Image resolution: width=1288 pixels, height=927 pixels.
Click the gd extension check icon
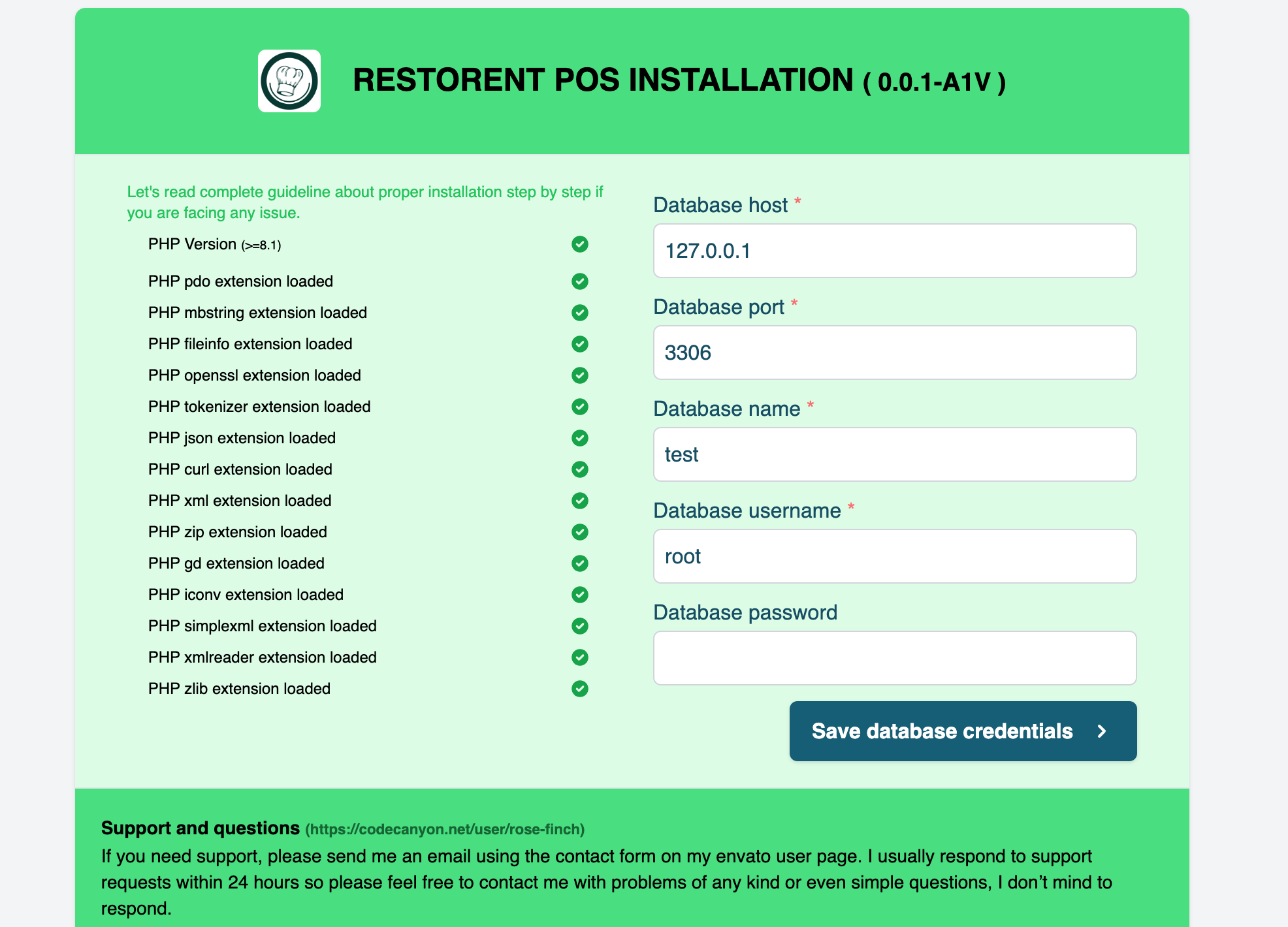579,563
